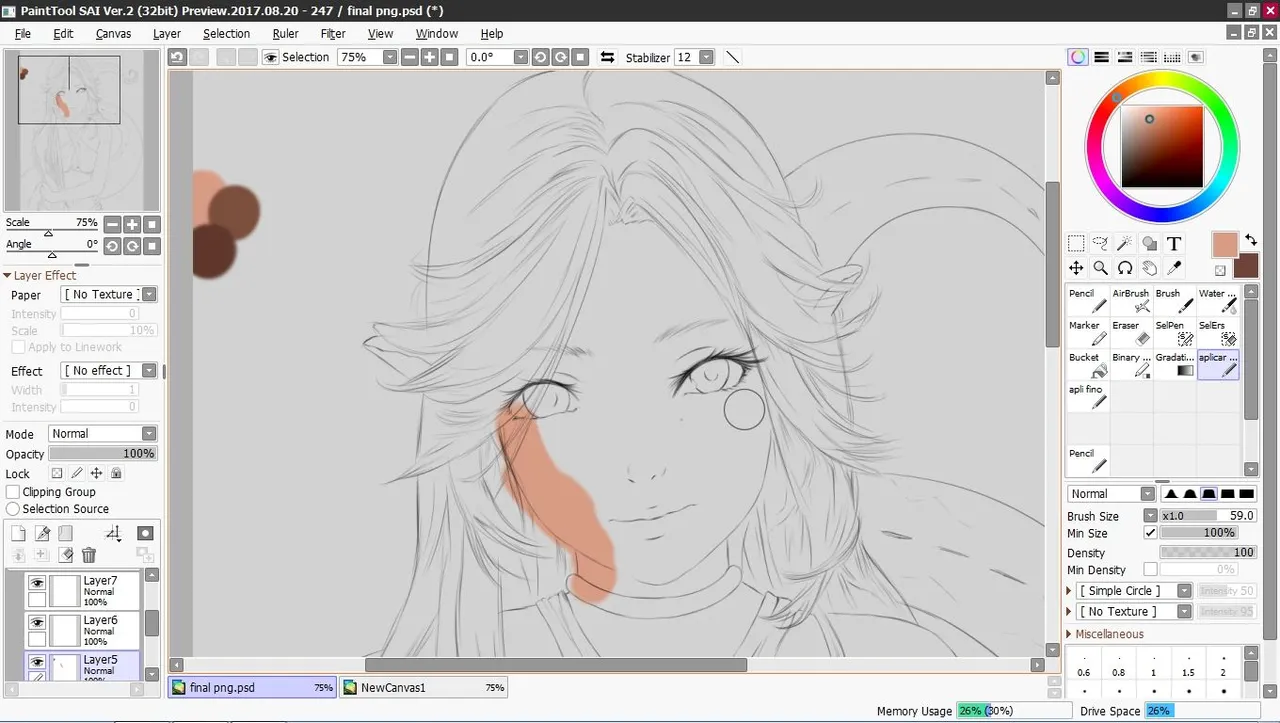
Task: Switch to the final png.psd tab
Action: pos(252,688)
